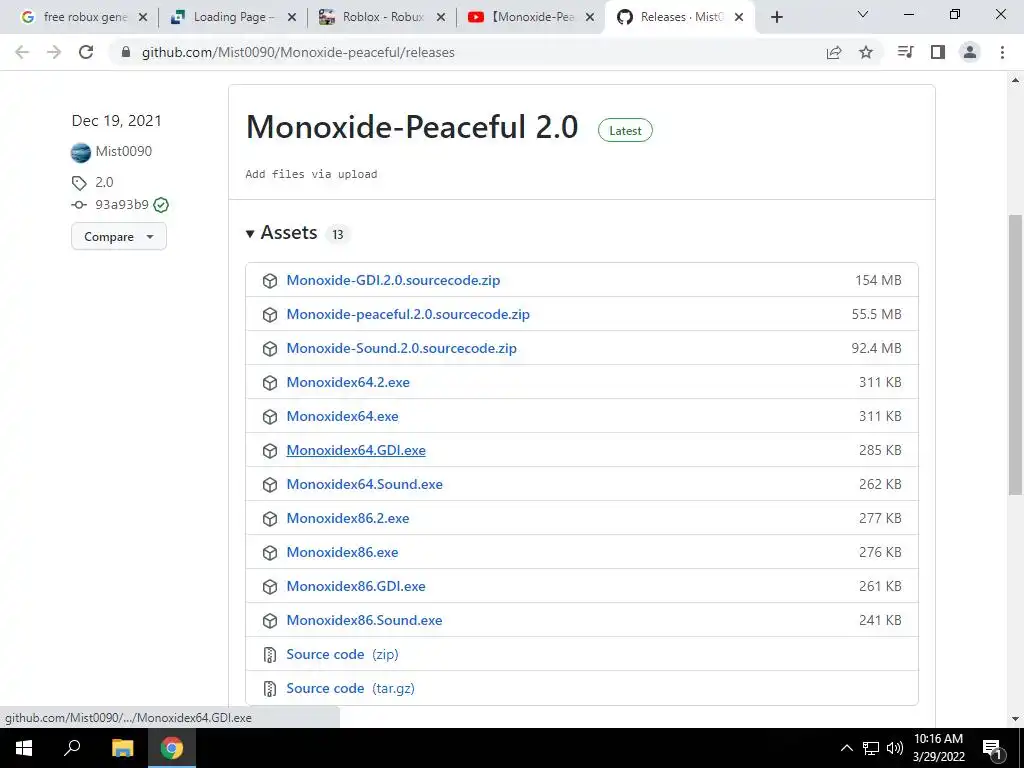
Task: Click the Dec 19, 2021 date text
Action: pyautogui.click(x=117, y=121)
